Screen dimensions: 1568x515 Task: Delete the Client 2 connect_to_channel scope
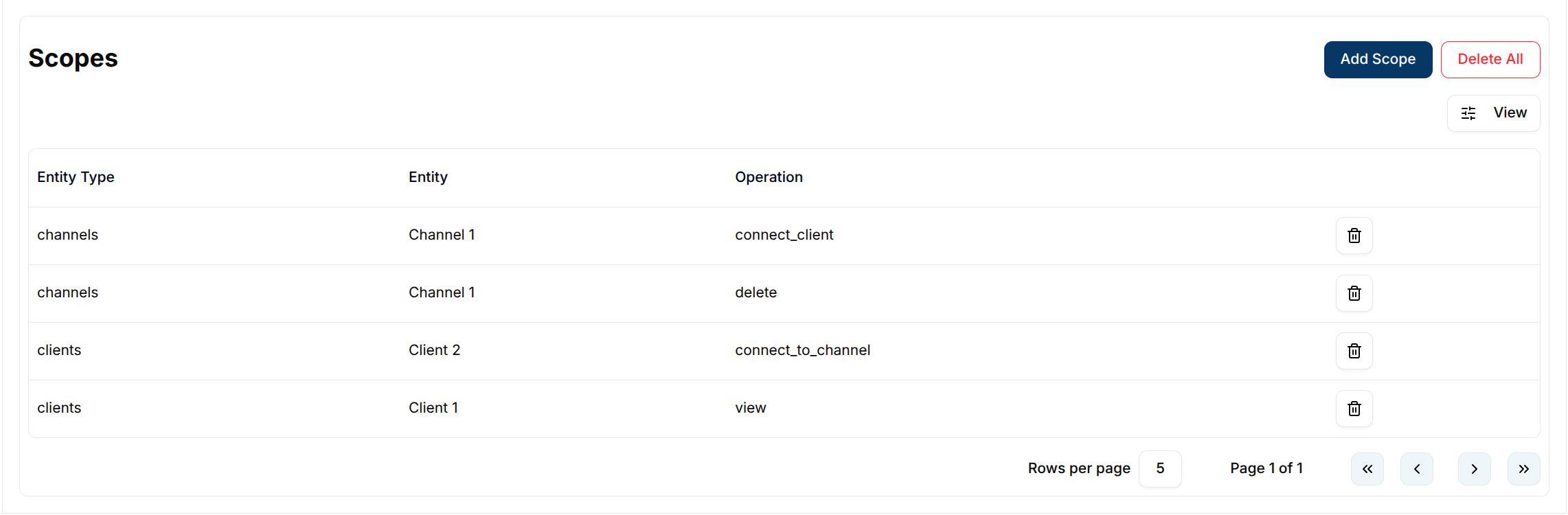[x=1354, y=351]
